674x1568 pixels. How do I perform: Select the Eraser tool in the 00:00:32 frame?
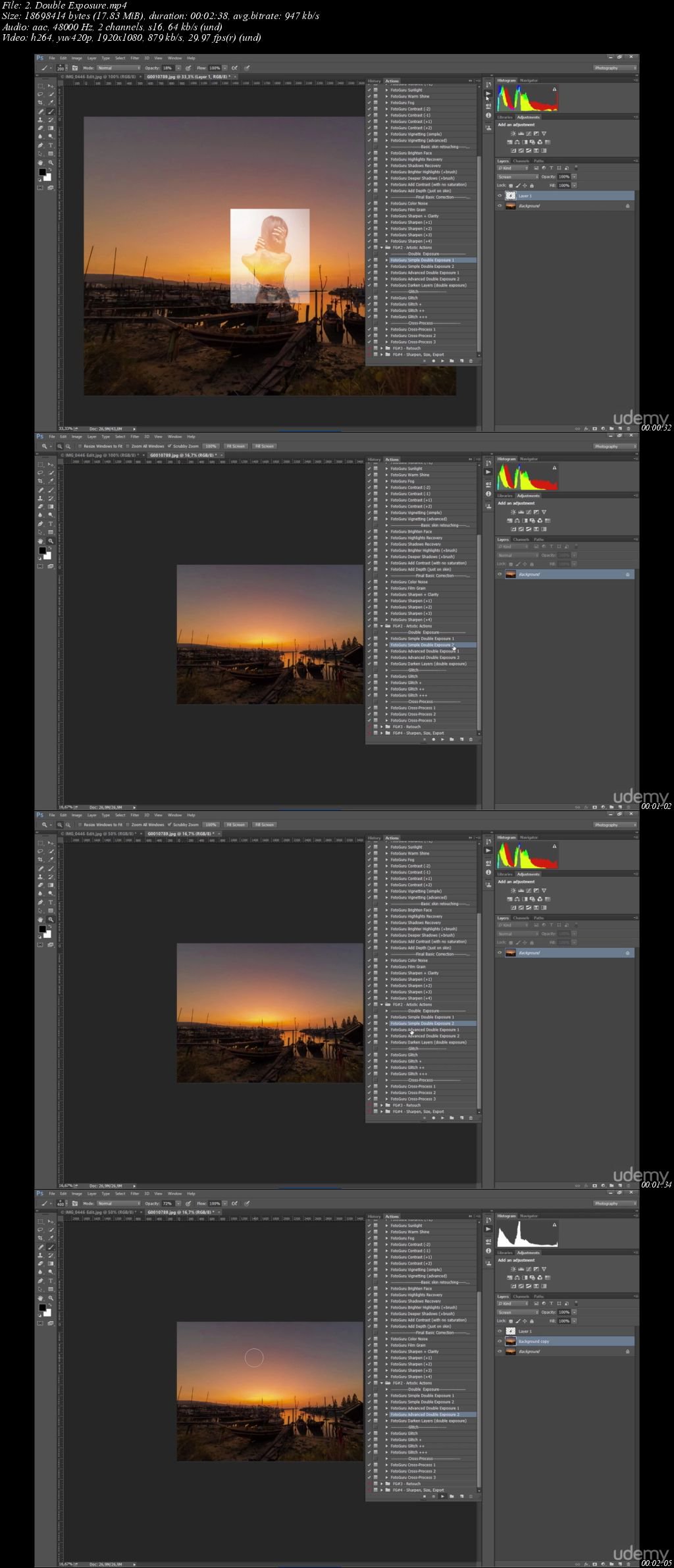pos(40,128)
